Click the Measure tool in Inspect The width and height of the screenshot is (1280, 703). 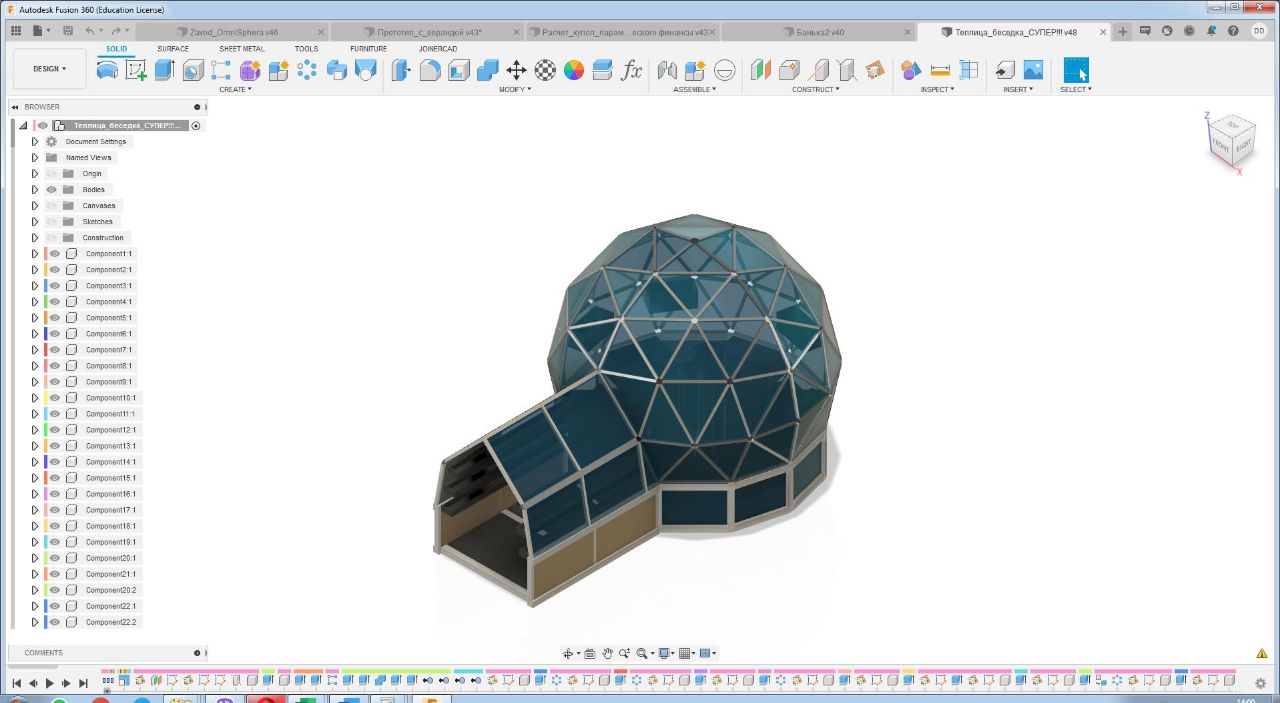pyautogui.click(x=940, y=70)
